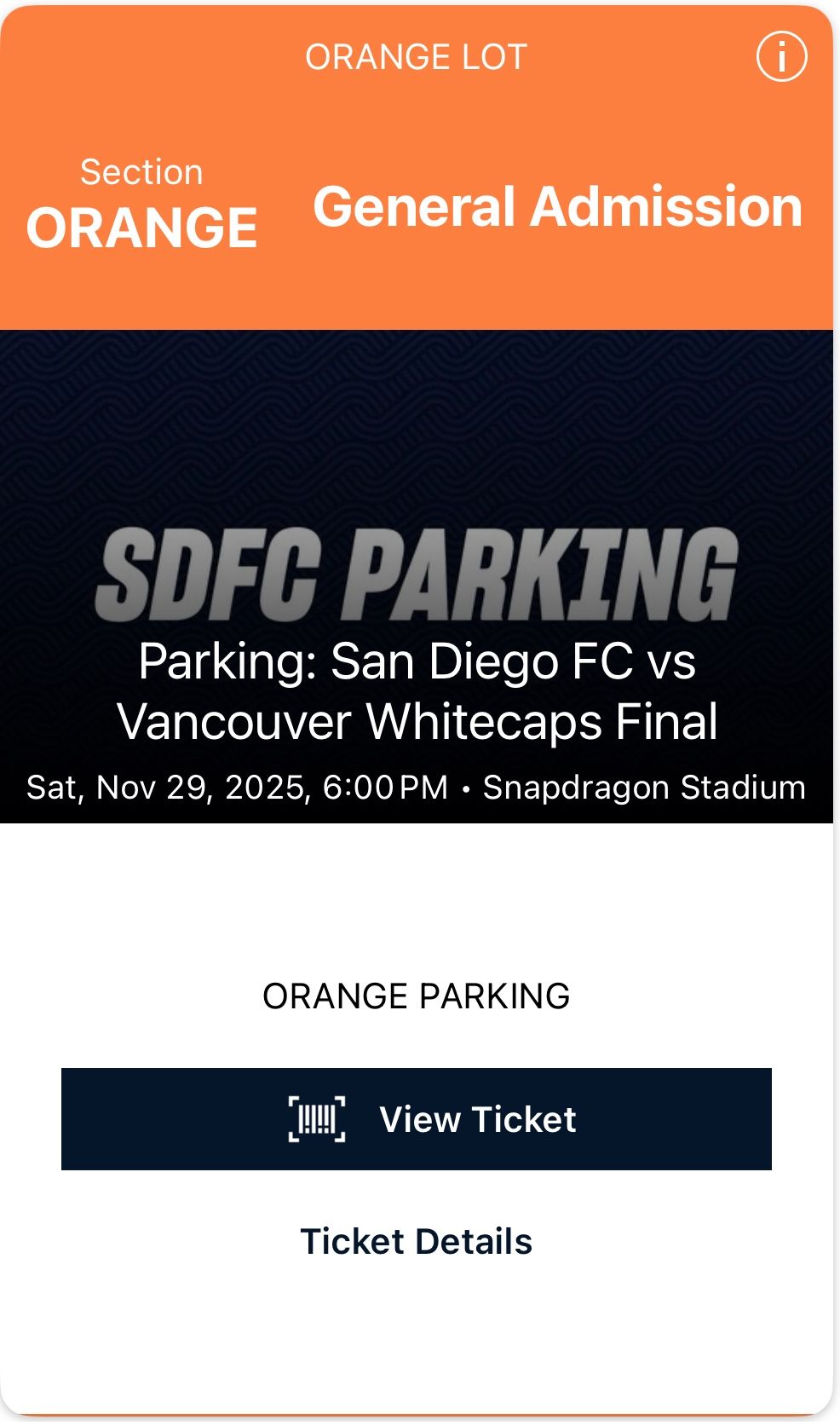Viewport: 840px width, 1426px height.
Task: Tap the barcode symbol to reveal ticket code
Action: (319, 1118)
